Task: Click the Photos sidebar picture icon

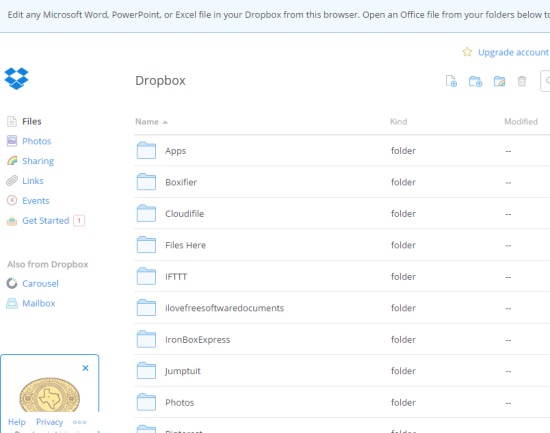Action: tap(12, 141)
